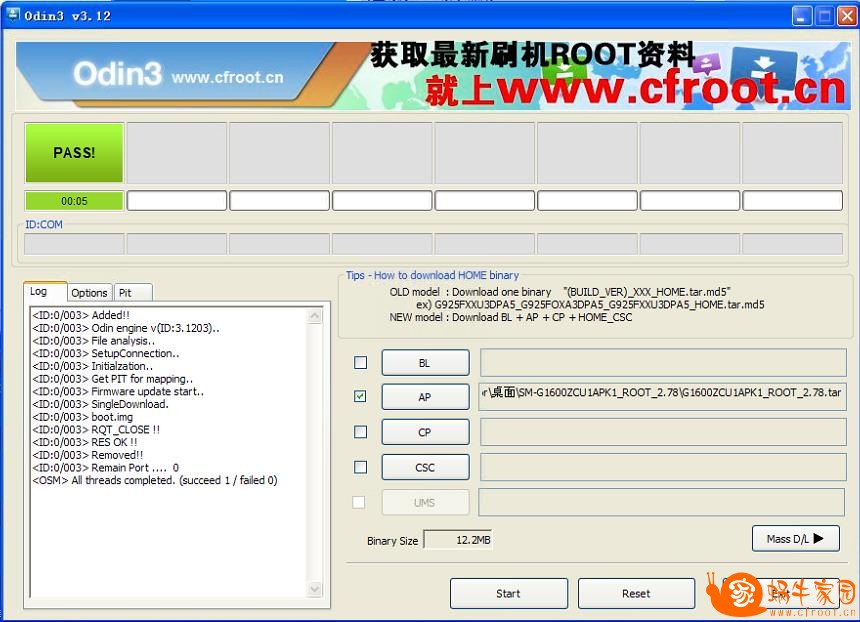Click the Odin3 title bar app icon
This screenshot has width=860, height=622.
pos(12,15)
